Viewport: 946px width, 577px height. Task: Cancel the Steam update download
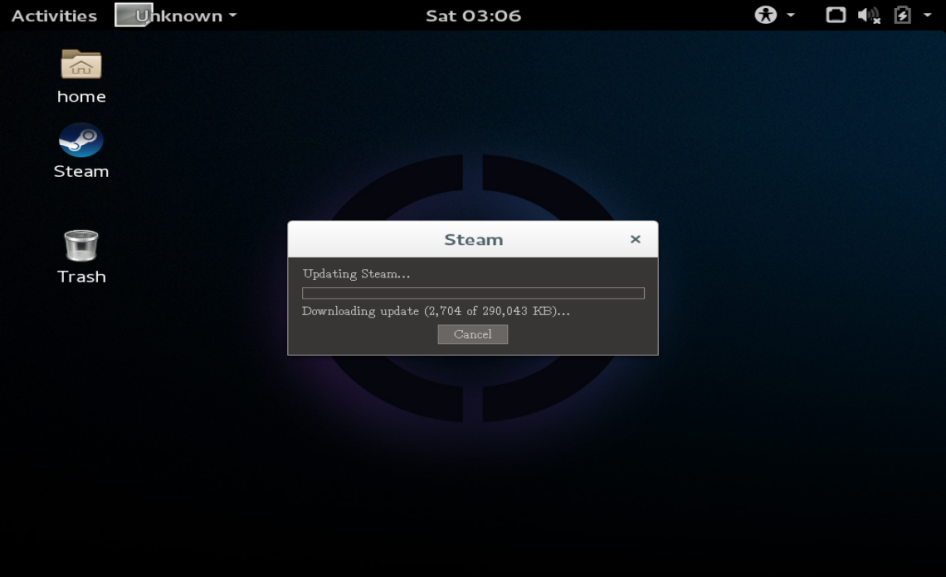coord(472,334)
